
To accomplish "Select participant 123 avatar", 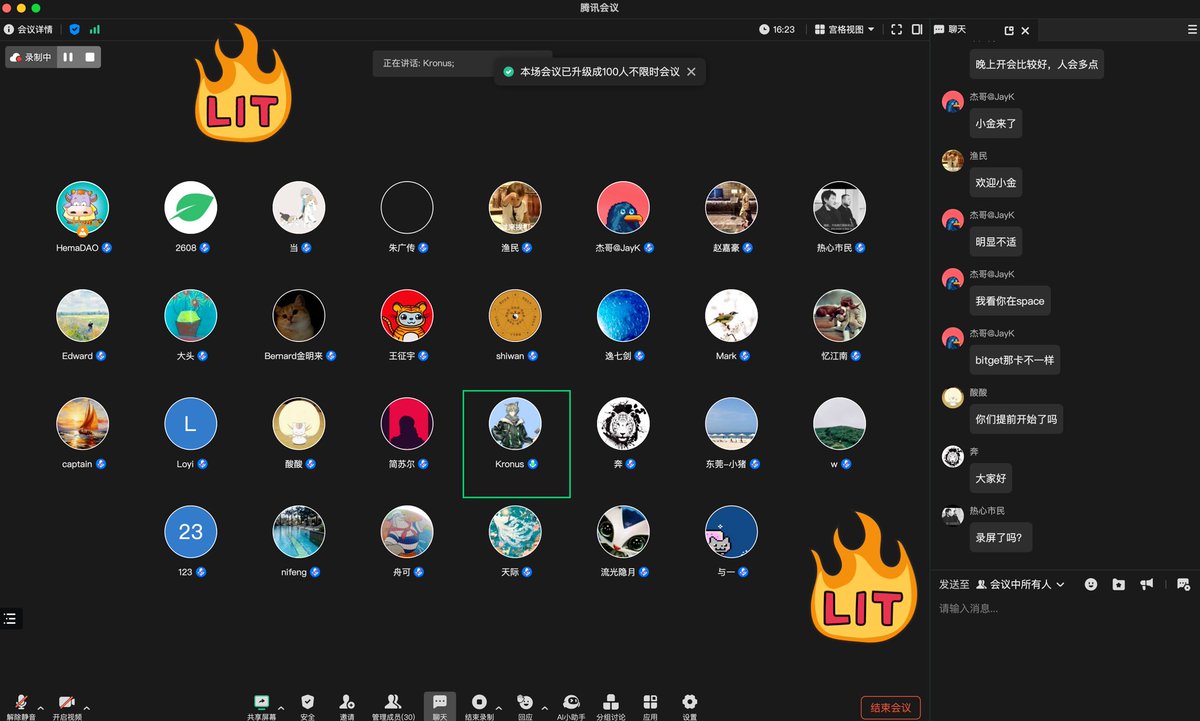I will [x=191, y=532].
